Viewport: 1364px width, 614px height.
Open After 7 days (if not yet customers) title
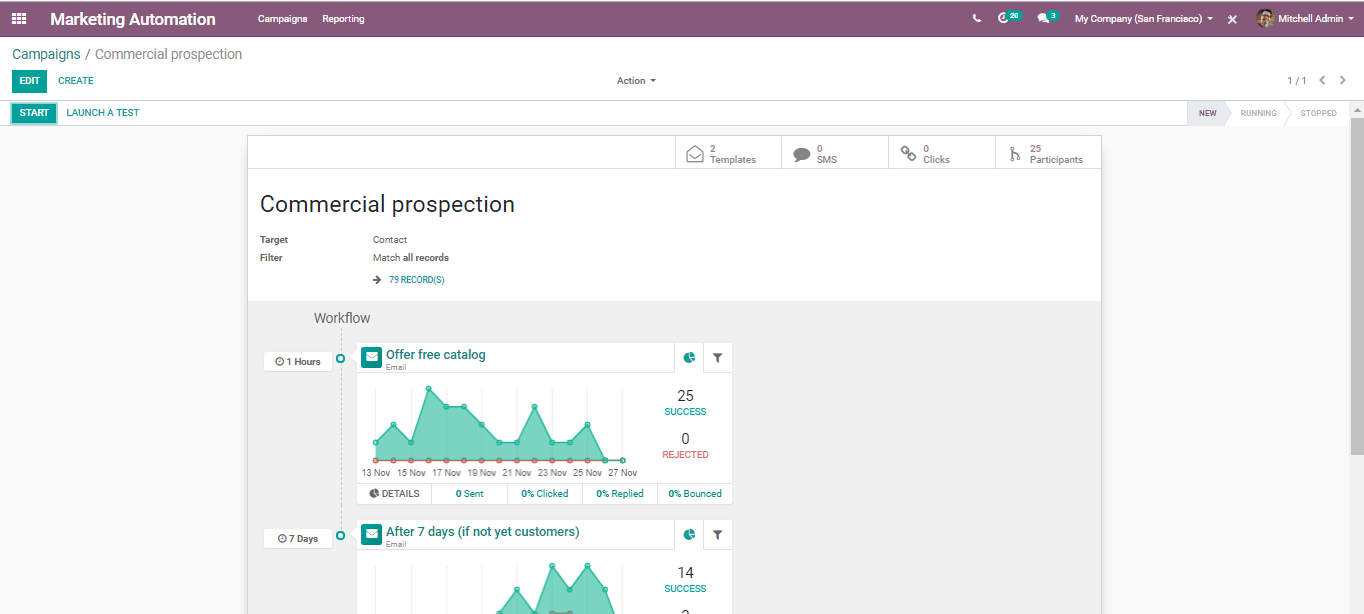483,532
